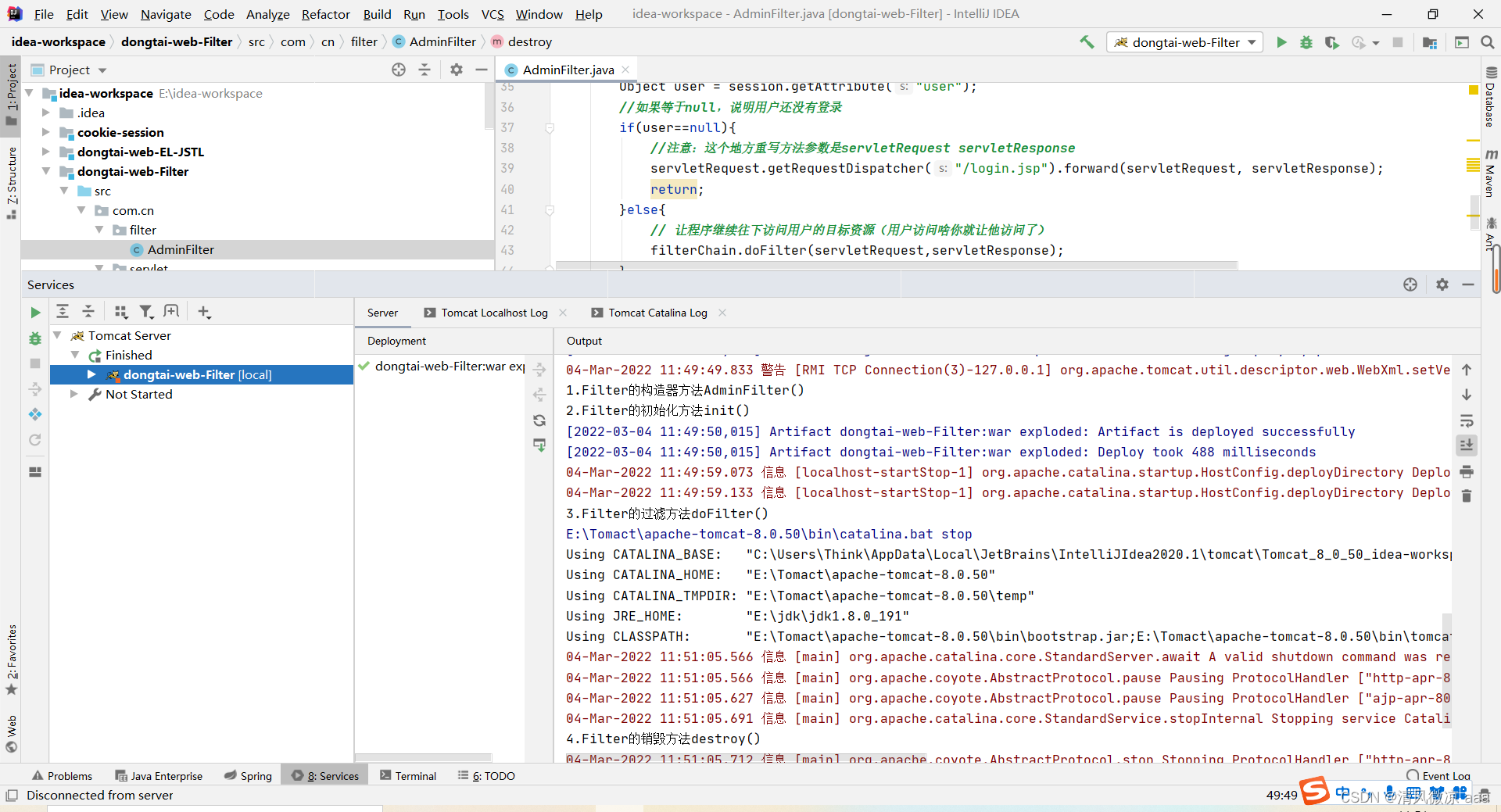1501x812 pixels.
Task: Debug the server from Services sidebar
Action: [35, 338]
